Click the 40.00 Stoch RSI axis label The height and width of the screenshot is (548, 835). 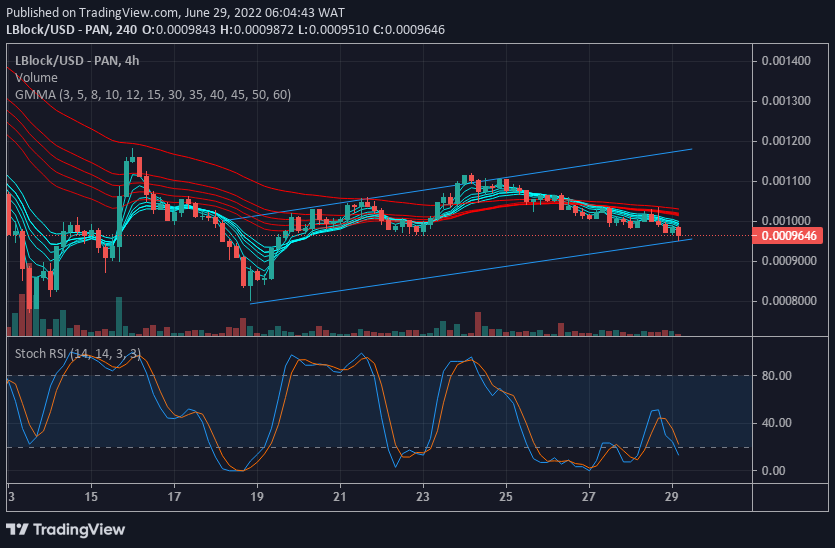click(x=776, y=423)
